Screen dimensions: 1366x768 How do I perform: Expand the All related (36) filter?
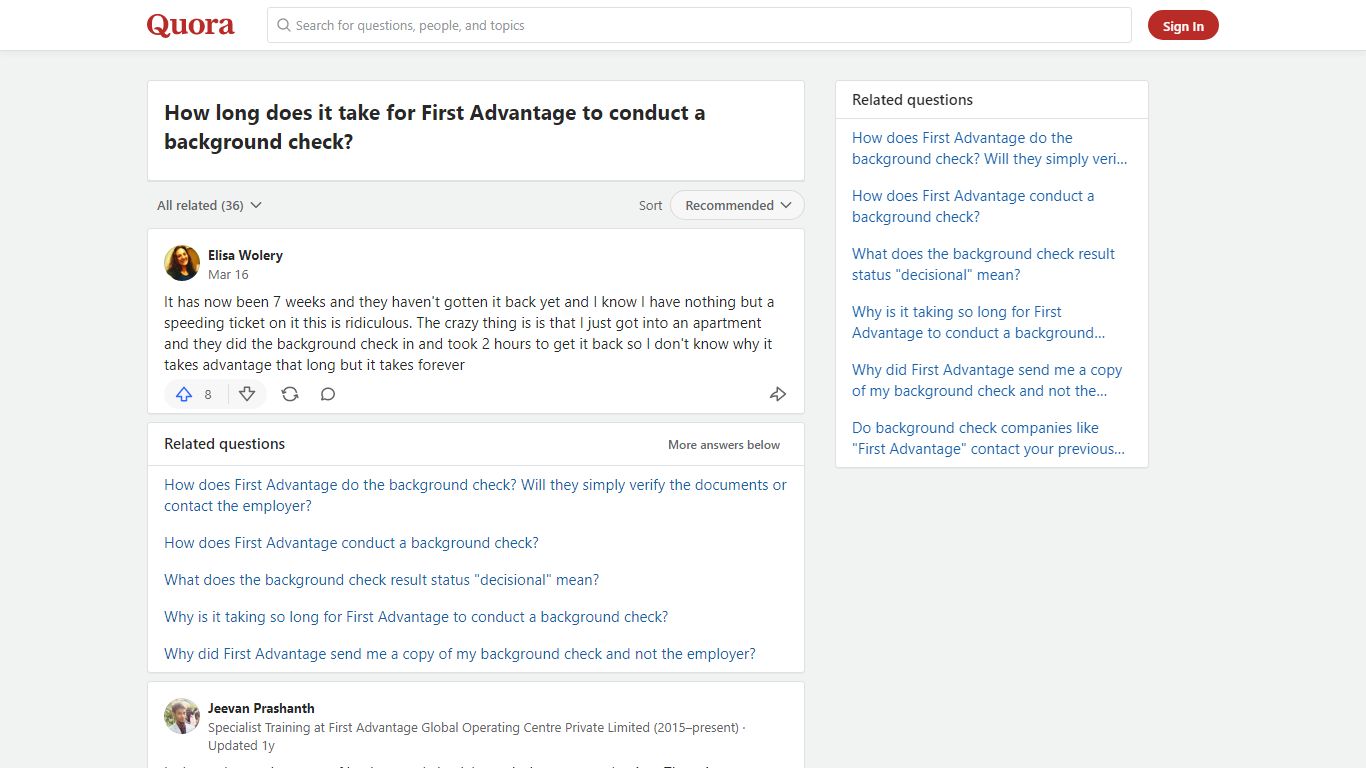(209, 205)
